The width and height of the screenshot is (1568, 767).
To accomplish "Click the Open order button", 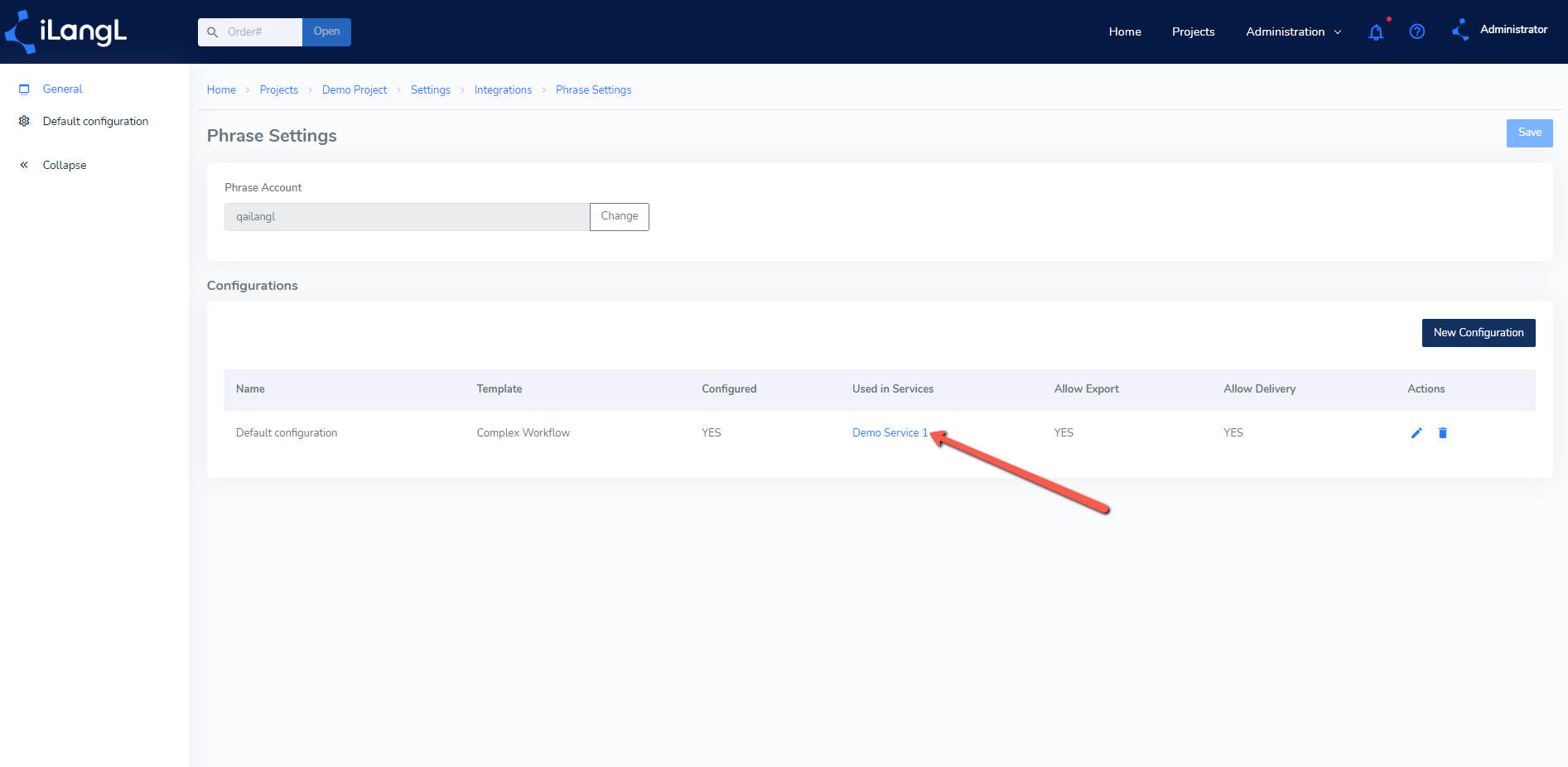I will 326,32.
